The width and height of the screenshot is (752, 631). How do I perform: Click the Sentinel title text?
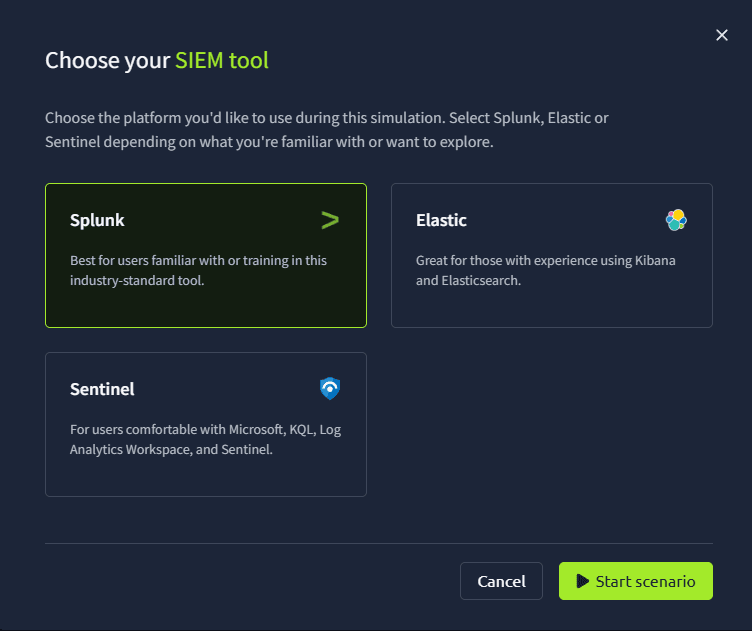coord(102,389)
